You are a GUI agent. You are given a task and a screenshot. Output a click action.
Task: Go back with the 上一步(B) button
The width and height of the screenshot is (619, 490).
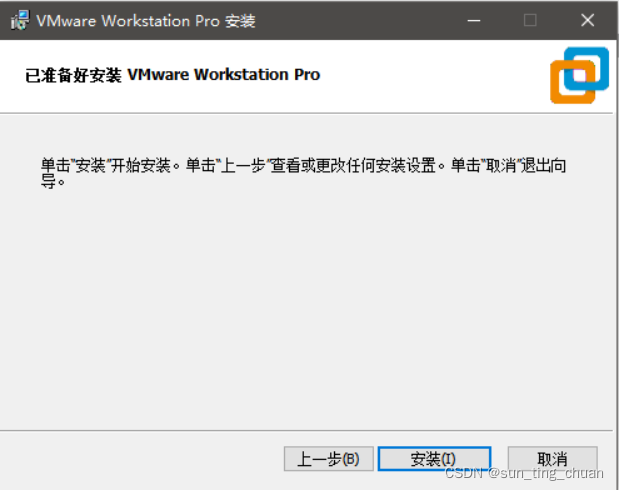pos(328,459)
